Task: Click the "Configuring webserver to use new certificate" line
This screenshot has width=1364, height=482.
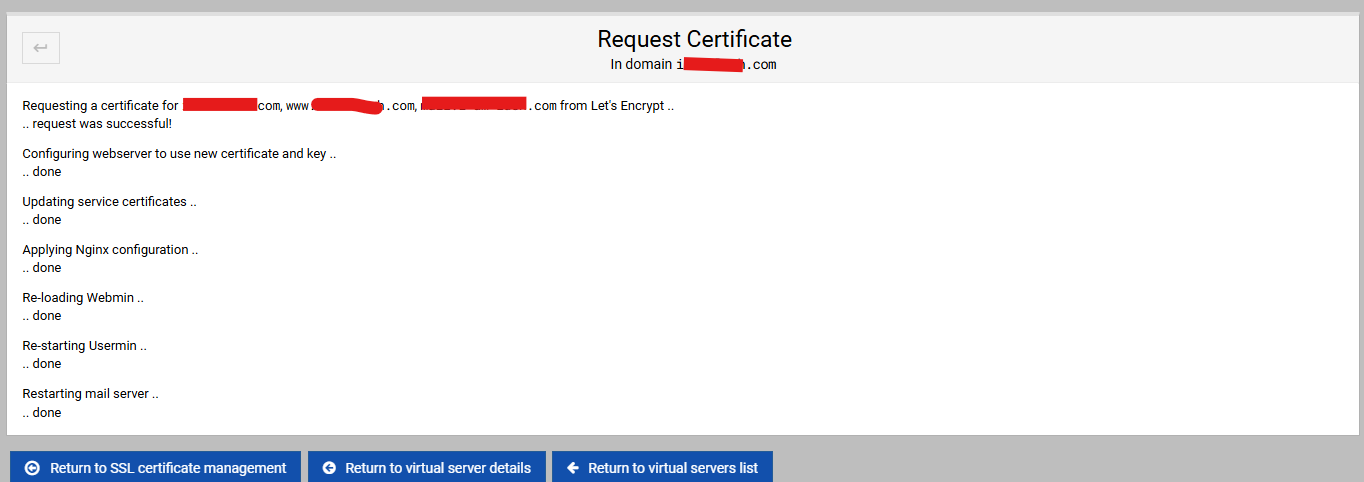Action: click(x=179, y=154)
